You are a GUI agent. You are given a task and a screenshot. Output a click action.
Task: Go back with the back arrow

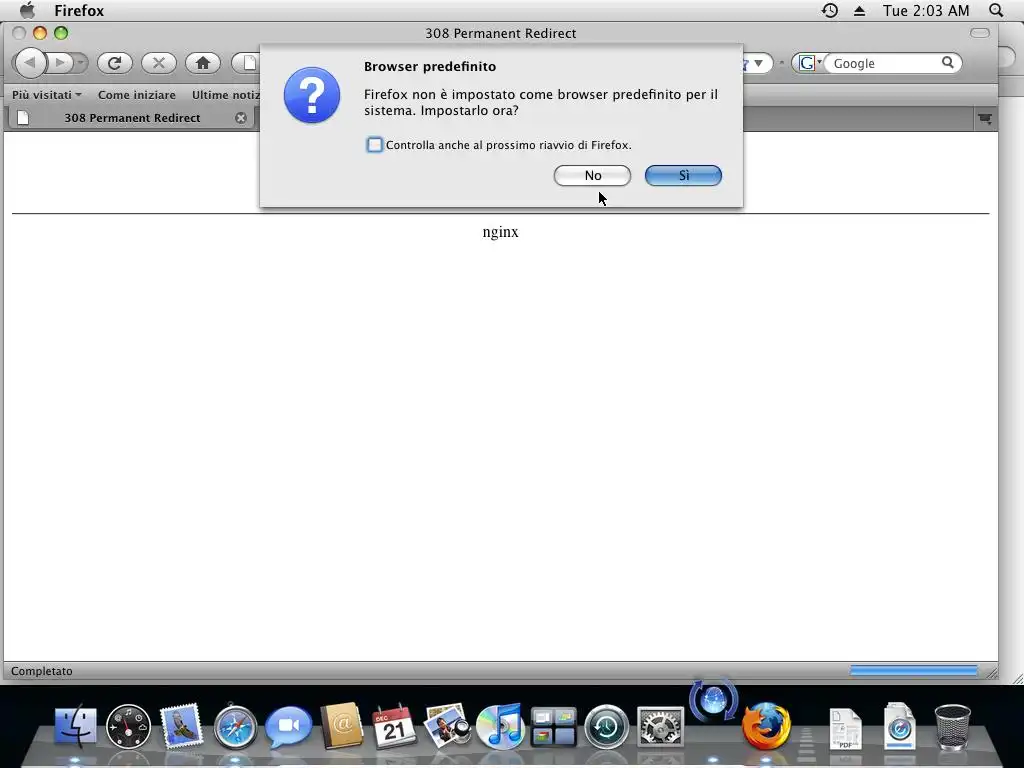click(30, 63)
